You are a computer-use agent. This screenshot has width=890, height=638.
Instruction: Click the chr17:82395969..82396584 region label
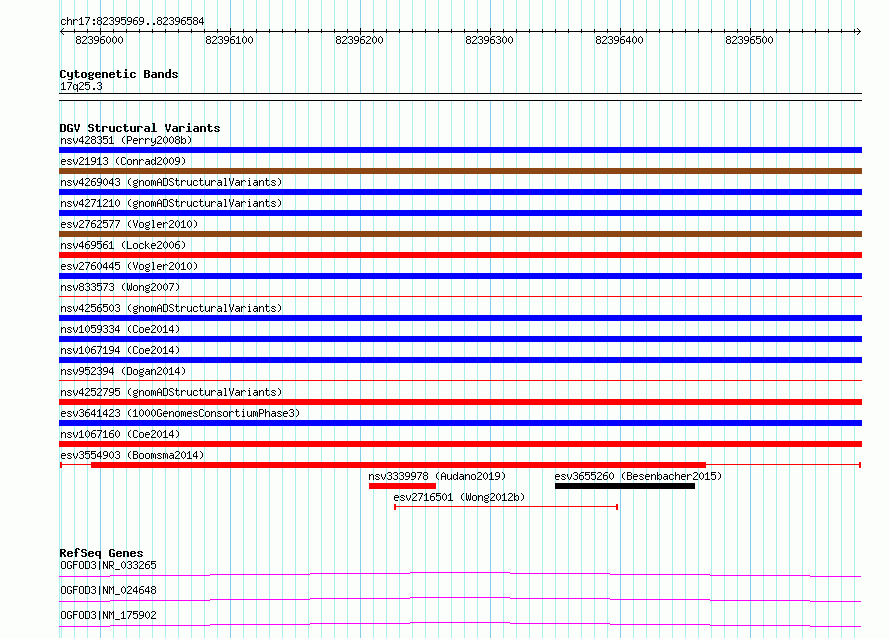point(132,21)
